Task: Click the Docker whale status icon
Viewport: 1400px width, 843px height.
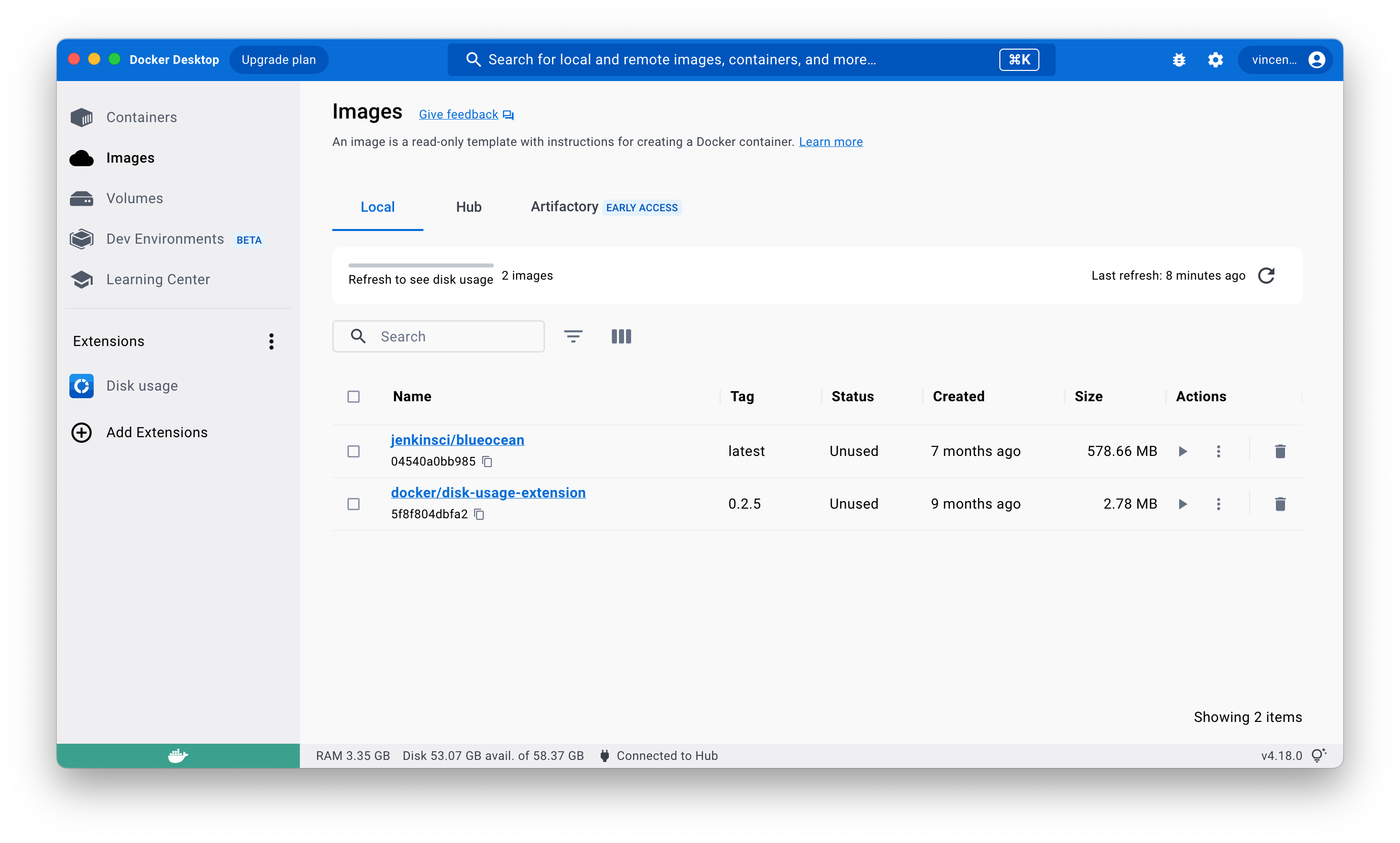Action: coord(178,755)
